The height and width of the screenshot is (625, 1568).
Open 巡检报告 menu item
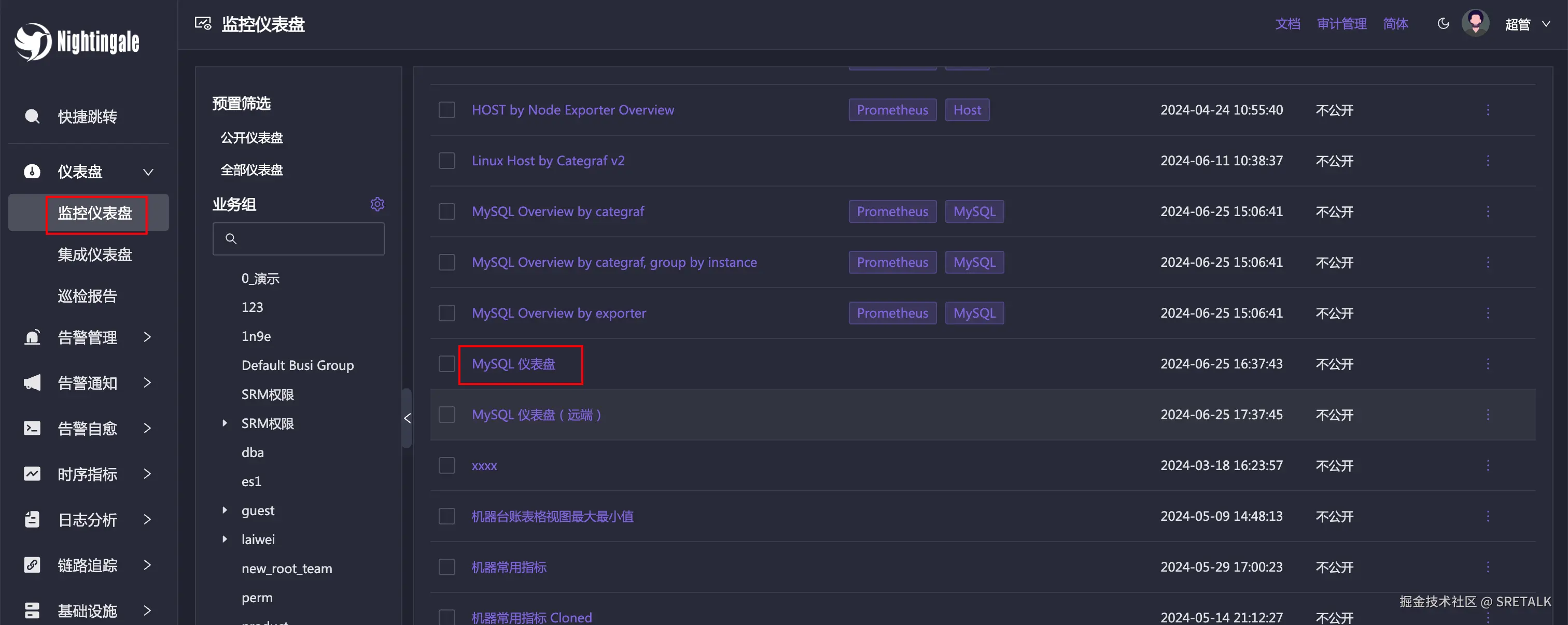87,296
